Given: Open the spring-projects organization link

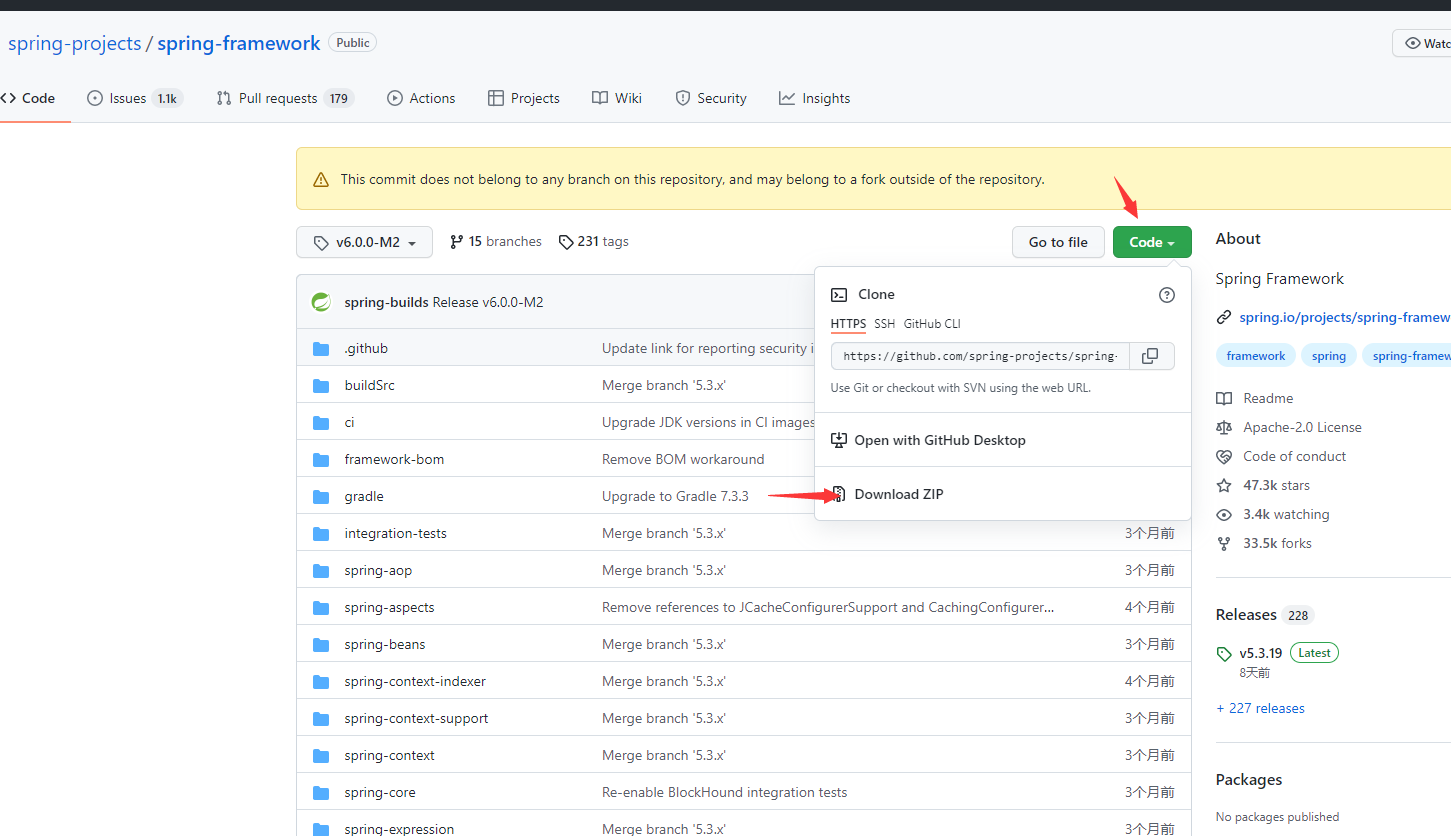Looking at the screenshot, I should (74, 43).
